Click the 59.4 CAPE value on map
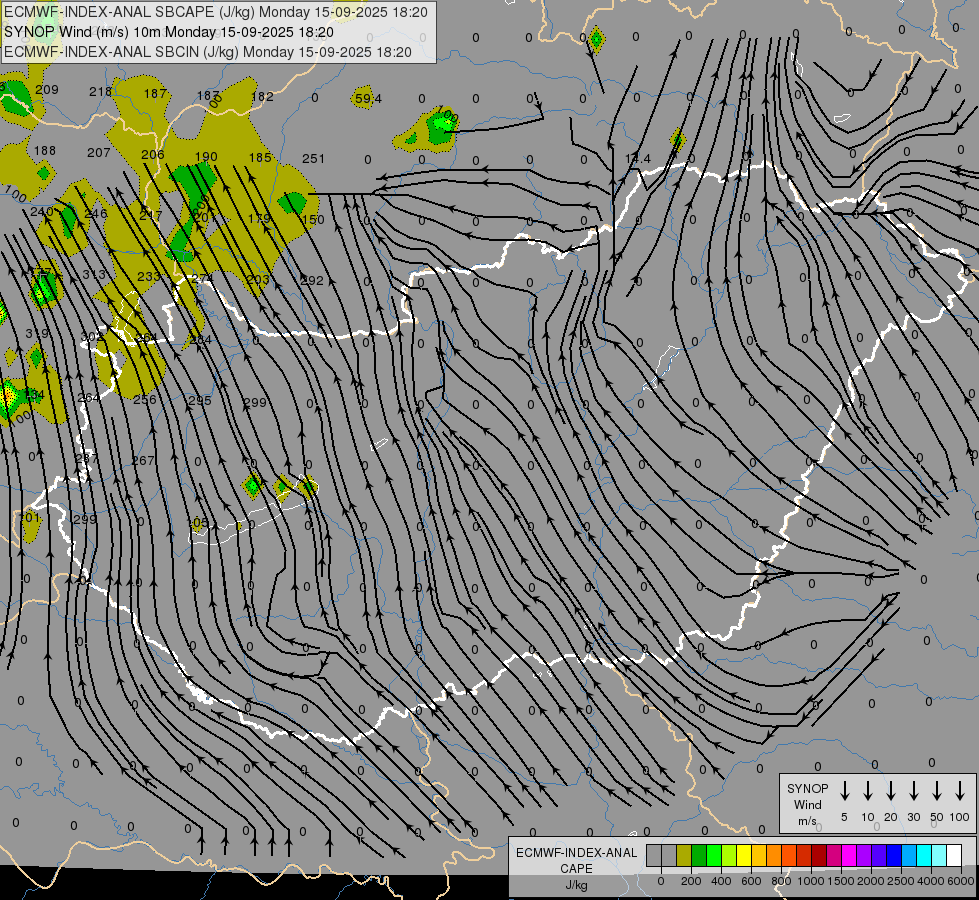Image resolution: width=979 pixels, height=900 pixels. click(368, 98)
